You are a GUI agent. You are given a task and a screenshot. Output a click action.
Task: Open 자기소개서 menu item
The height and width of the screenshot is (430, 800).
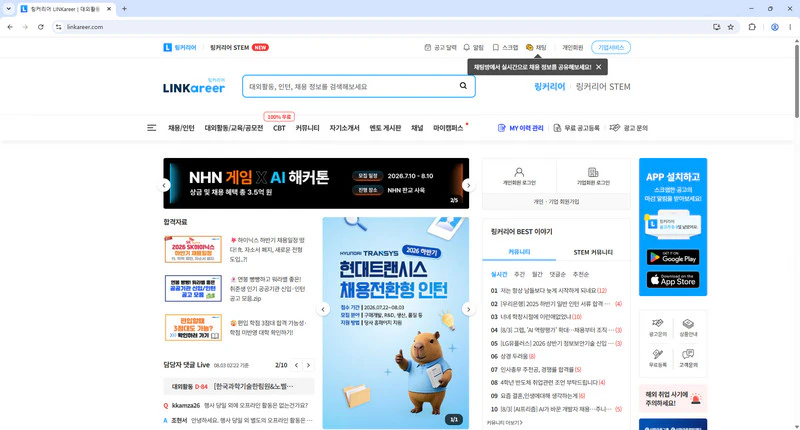tap(344, 128)
